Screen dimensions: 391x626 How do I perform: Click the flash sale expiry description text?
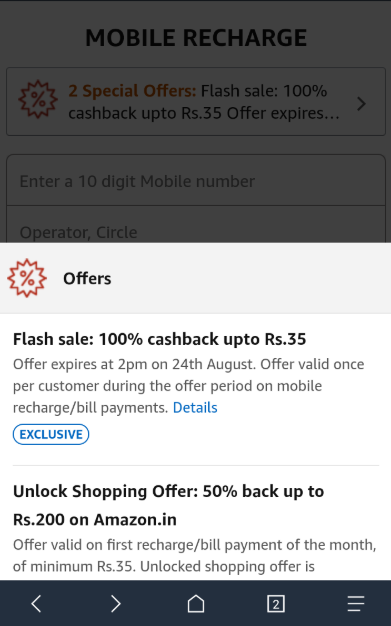pyautogui.click(x=189, y=386)
